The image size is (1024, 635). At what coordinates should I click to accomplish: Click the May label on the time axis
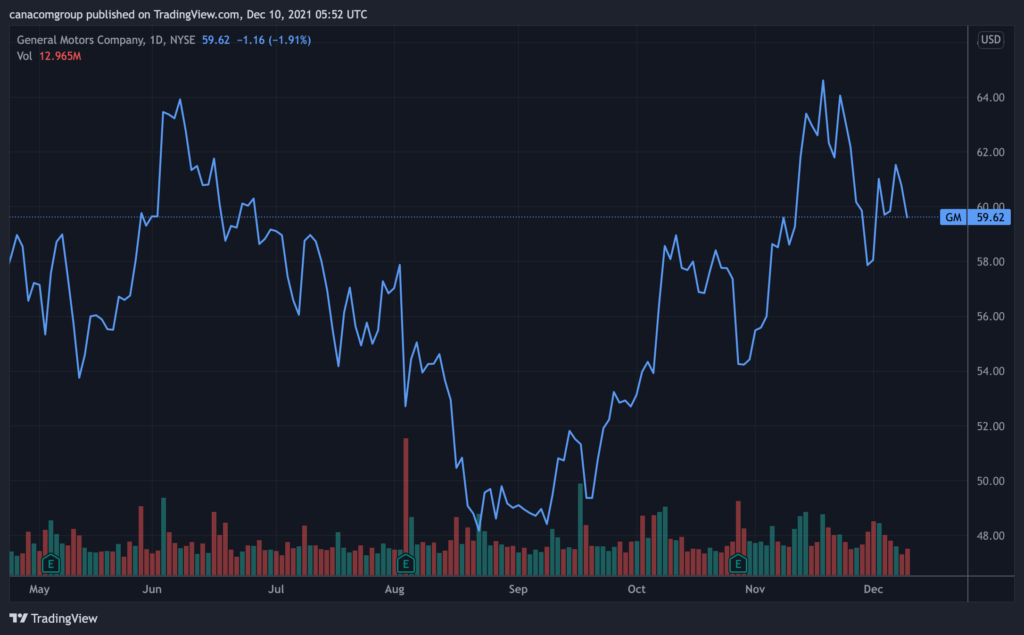(39, 589)
